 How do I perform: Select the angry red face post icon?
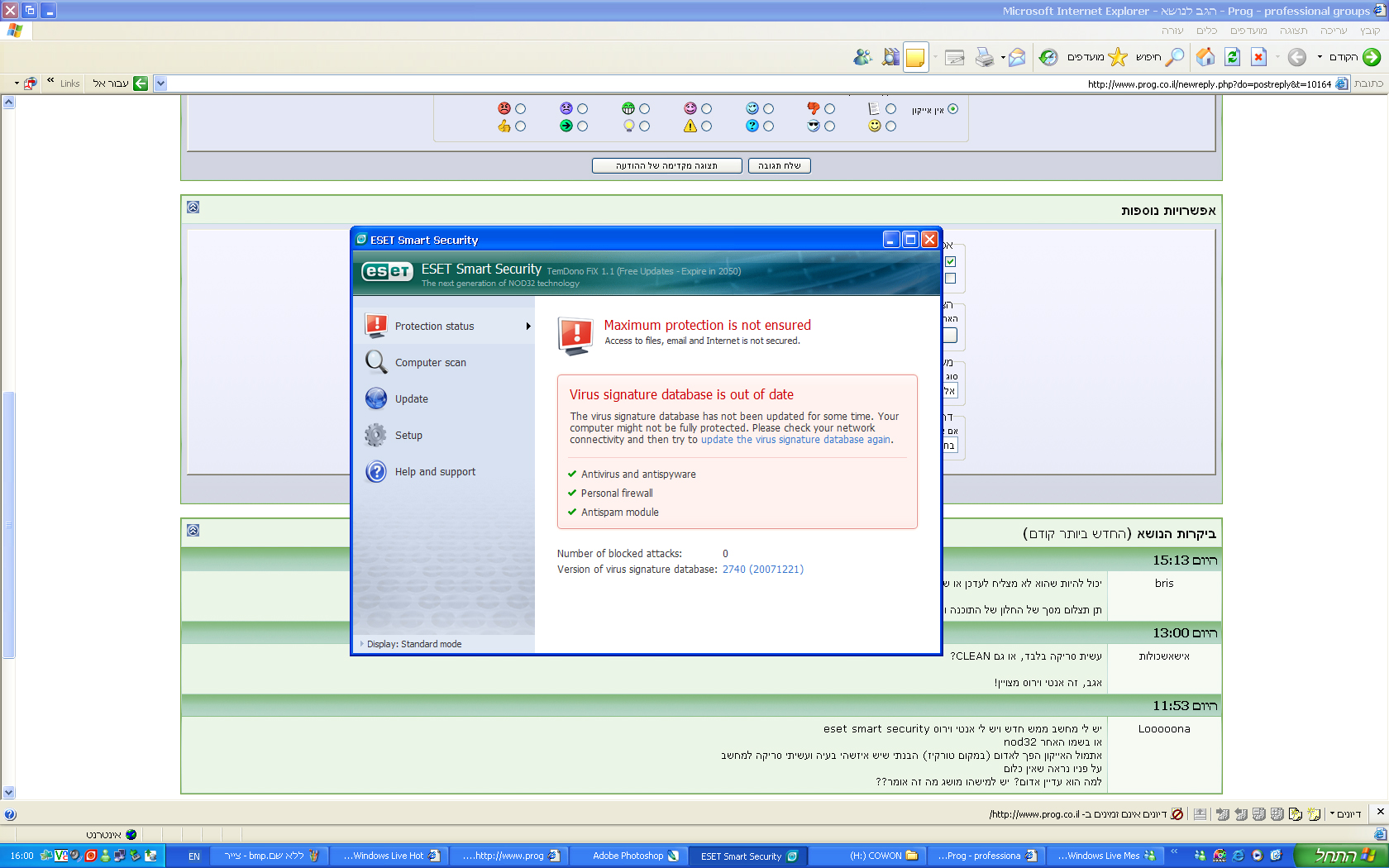pos(504,108)
